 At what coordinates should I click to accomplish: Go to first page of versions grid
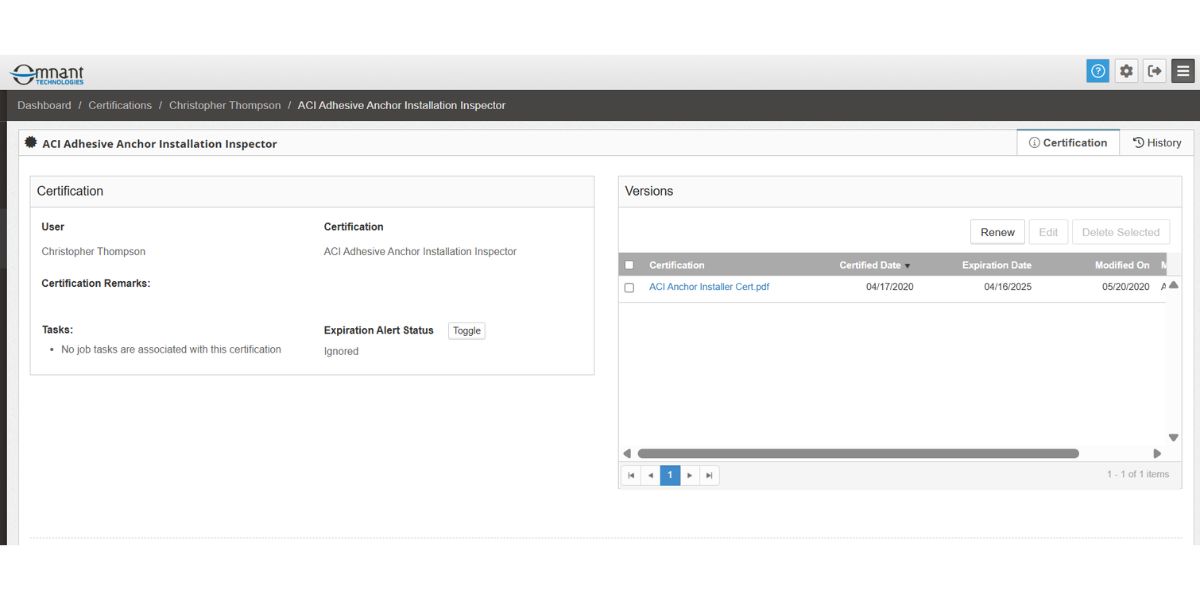tap(631, 475)
